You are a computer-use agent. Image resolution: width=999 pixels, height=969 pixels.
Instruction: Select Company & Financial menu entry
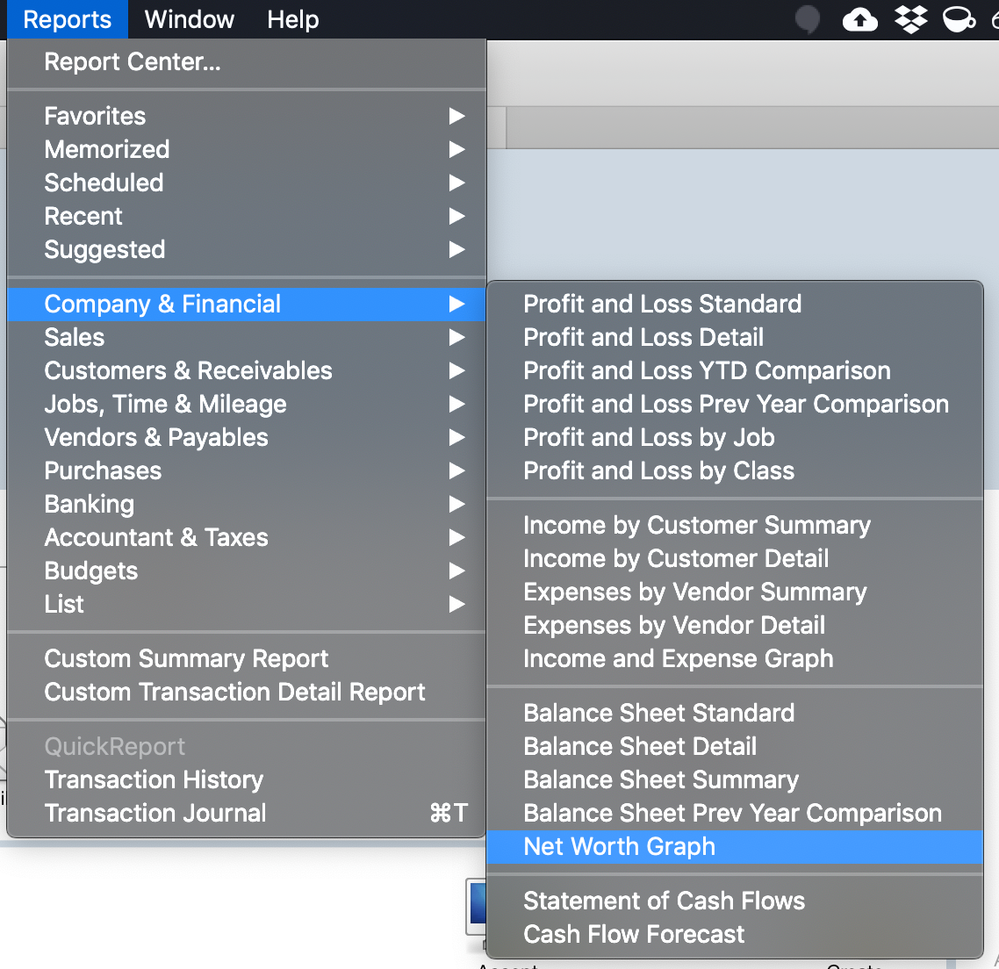click(247, 304)
